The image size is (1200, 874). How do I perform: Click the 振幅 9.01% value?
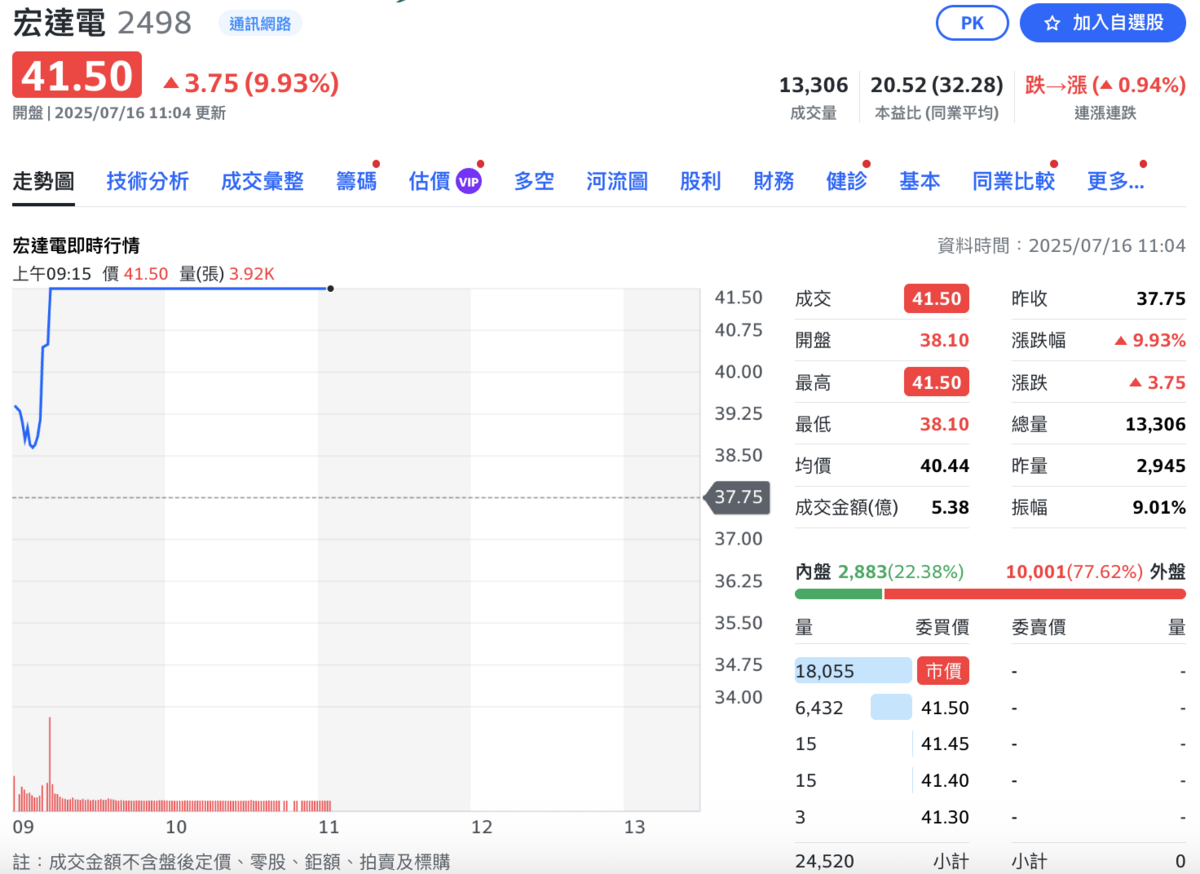tap(1159, 508)
